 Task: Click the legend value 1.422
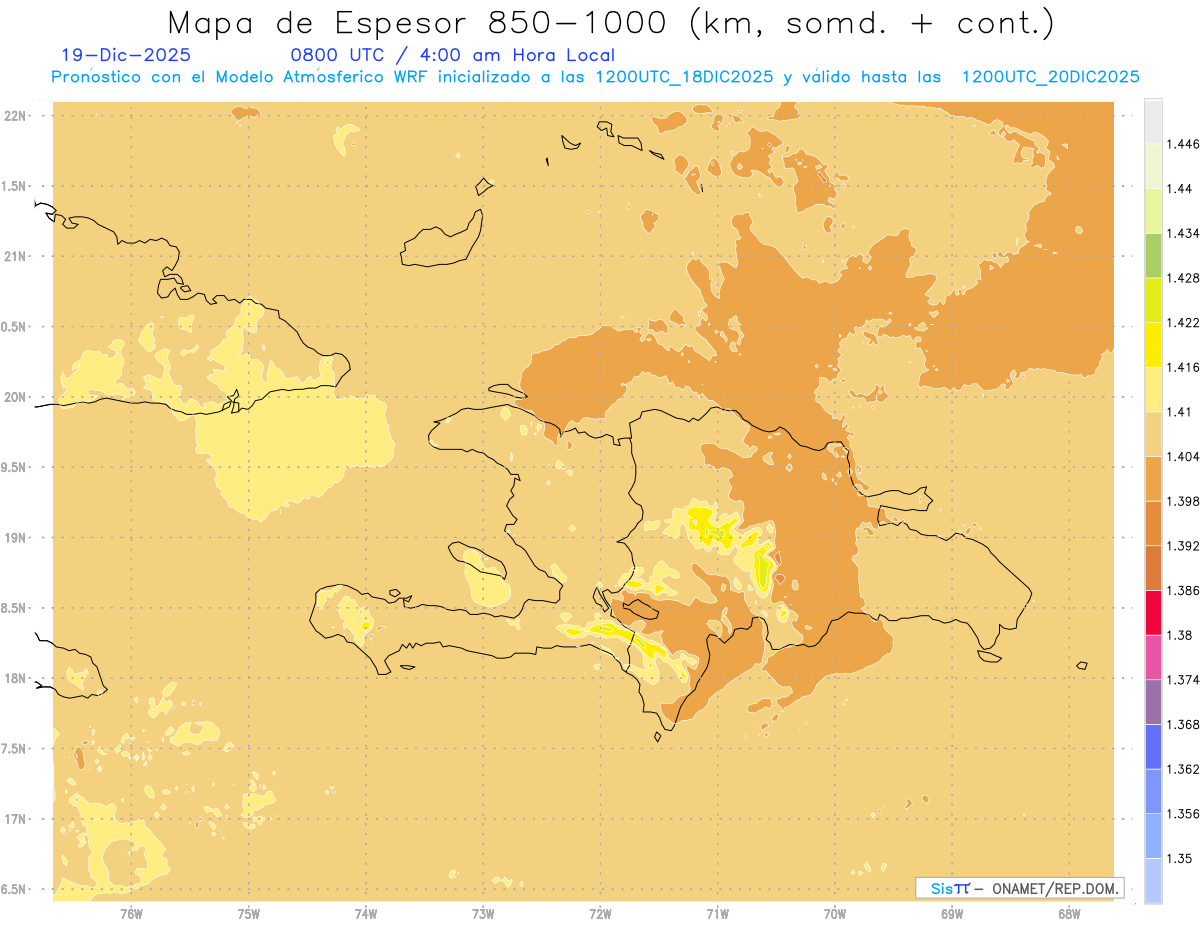click(1185, 323)
